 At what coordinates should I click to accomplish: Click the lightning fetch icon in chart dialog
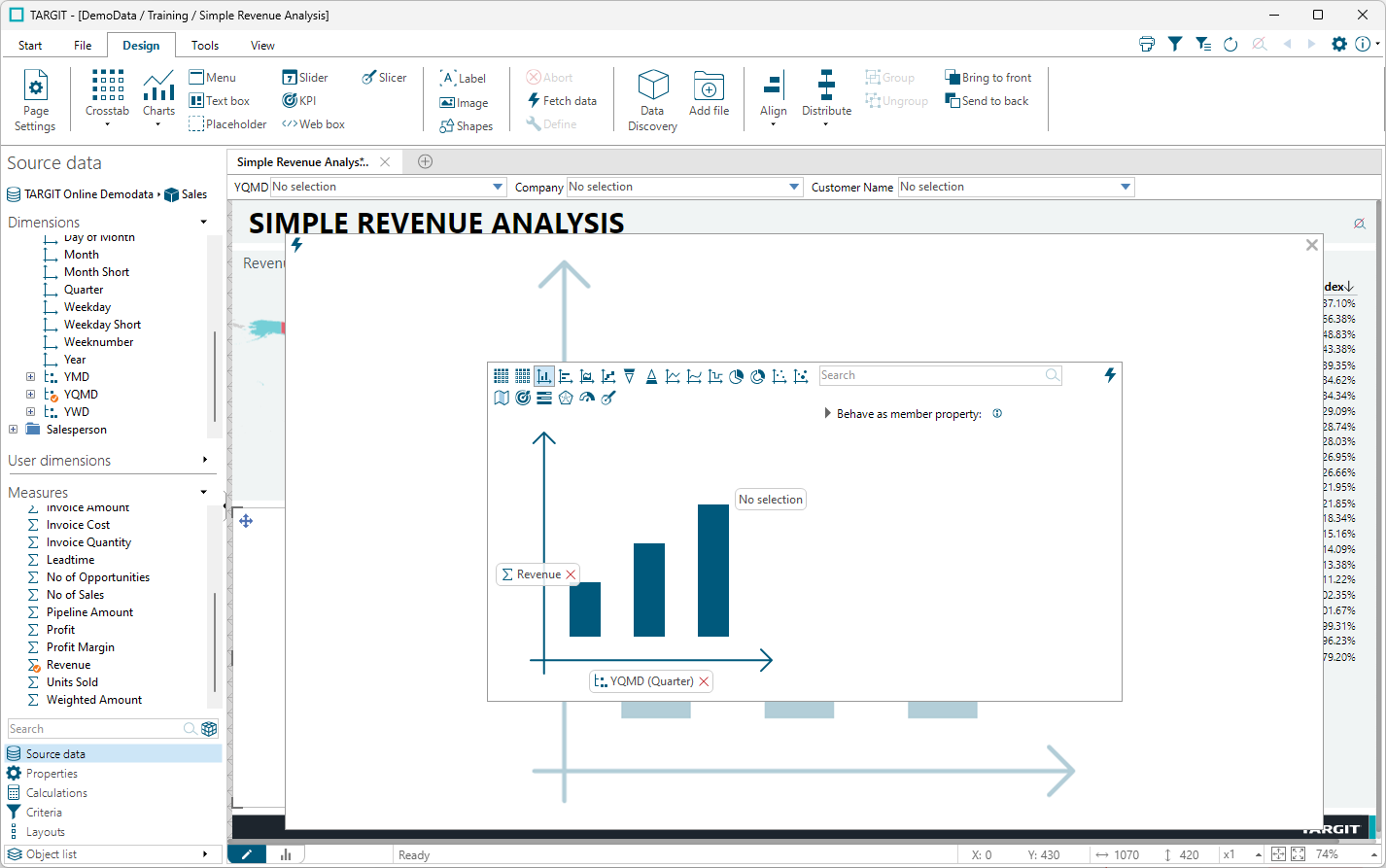pyautogui.click(x=1110, y=375)
